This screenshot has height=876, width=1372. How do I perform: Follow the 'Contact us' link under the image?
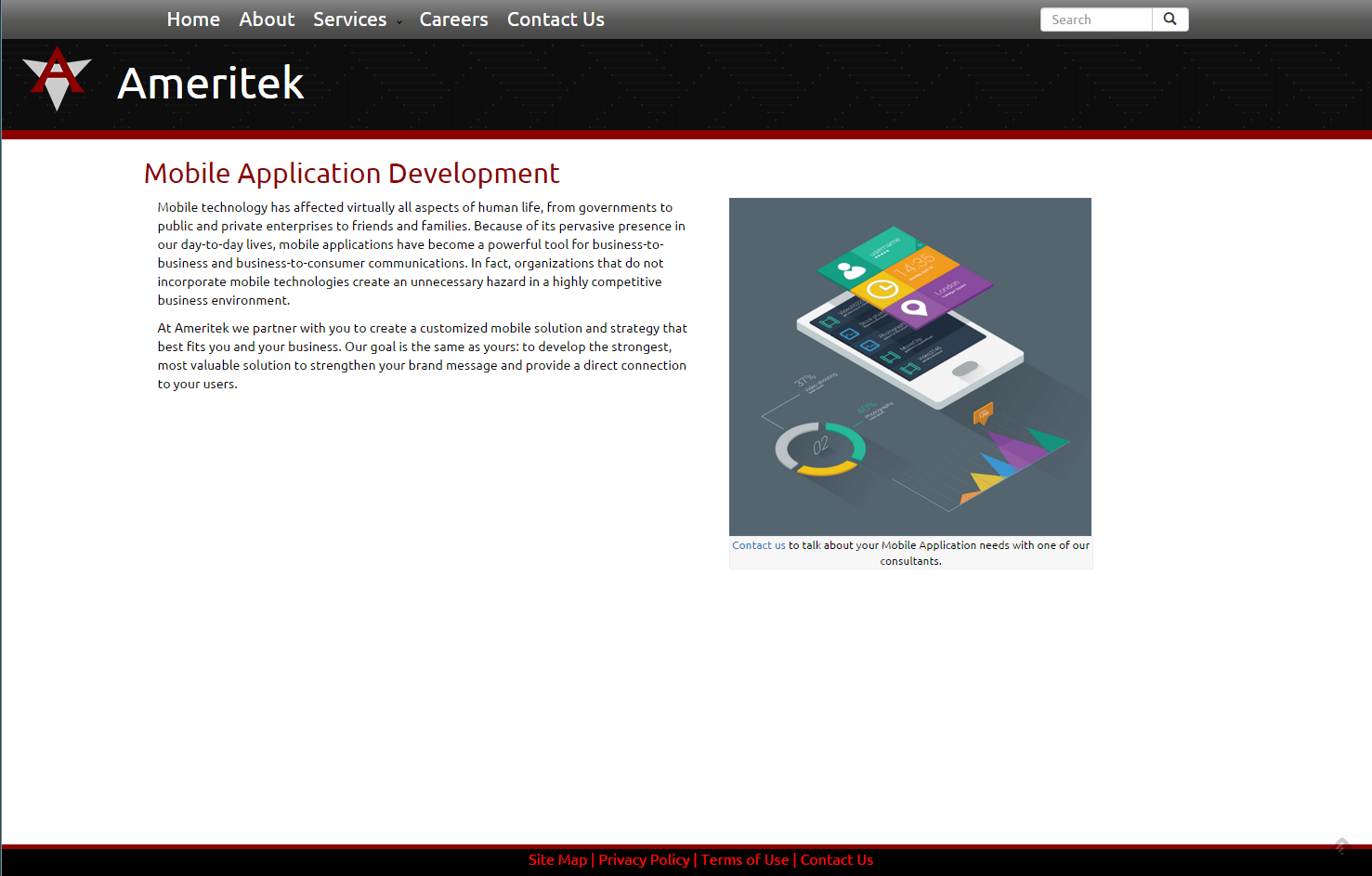pyautogui.click(x=758, y=545)
